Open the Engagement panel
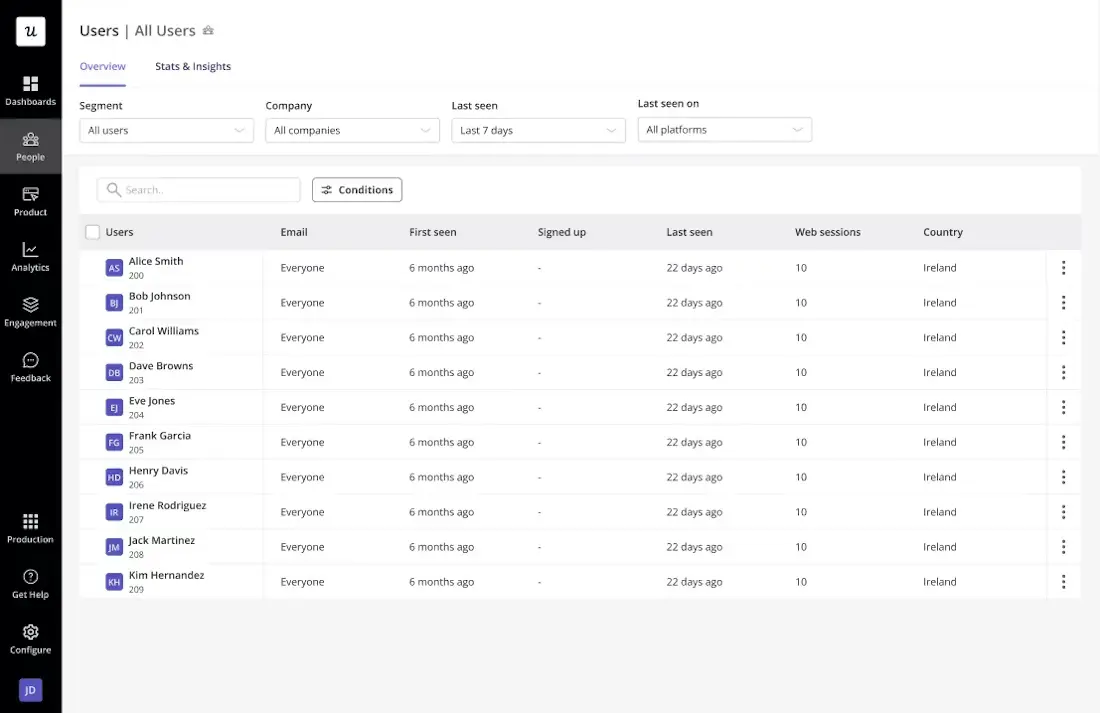 click(x=30, y=311)
